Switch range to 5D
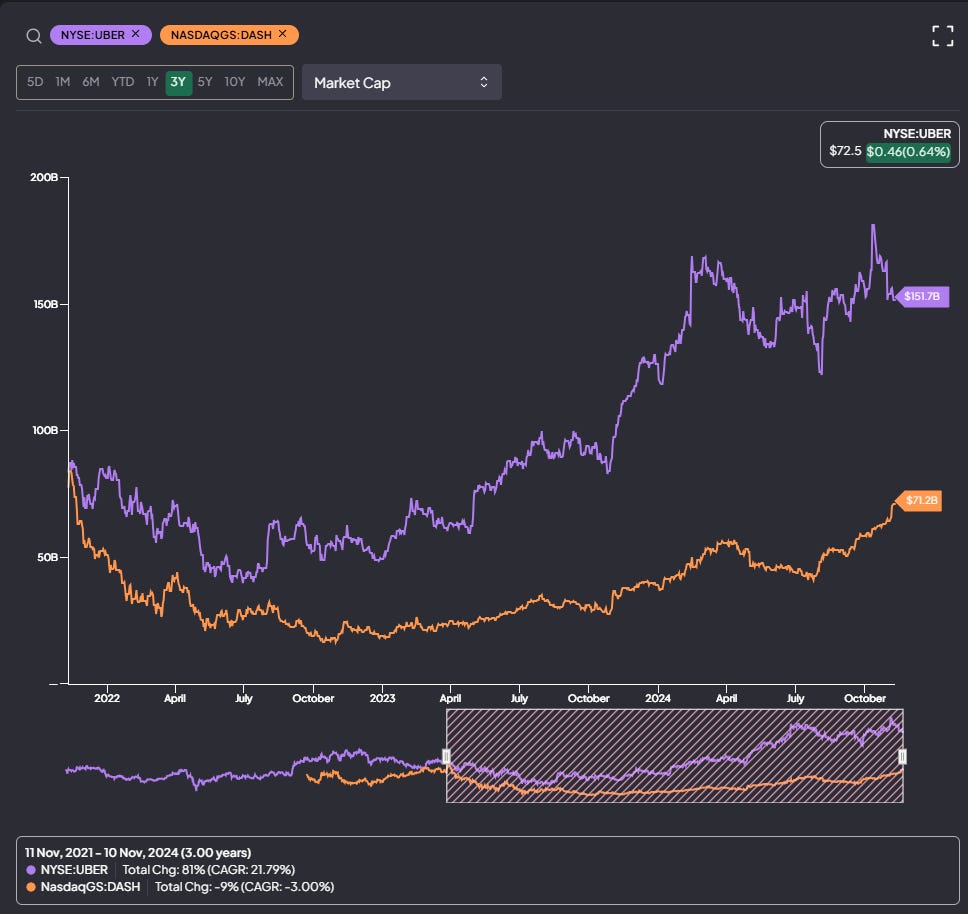968x914 pixels. [x=35, y=81]
